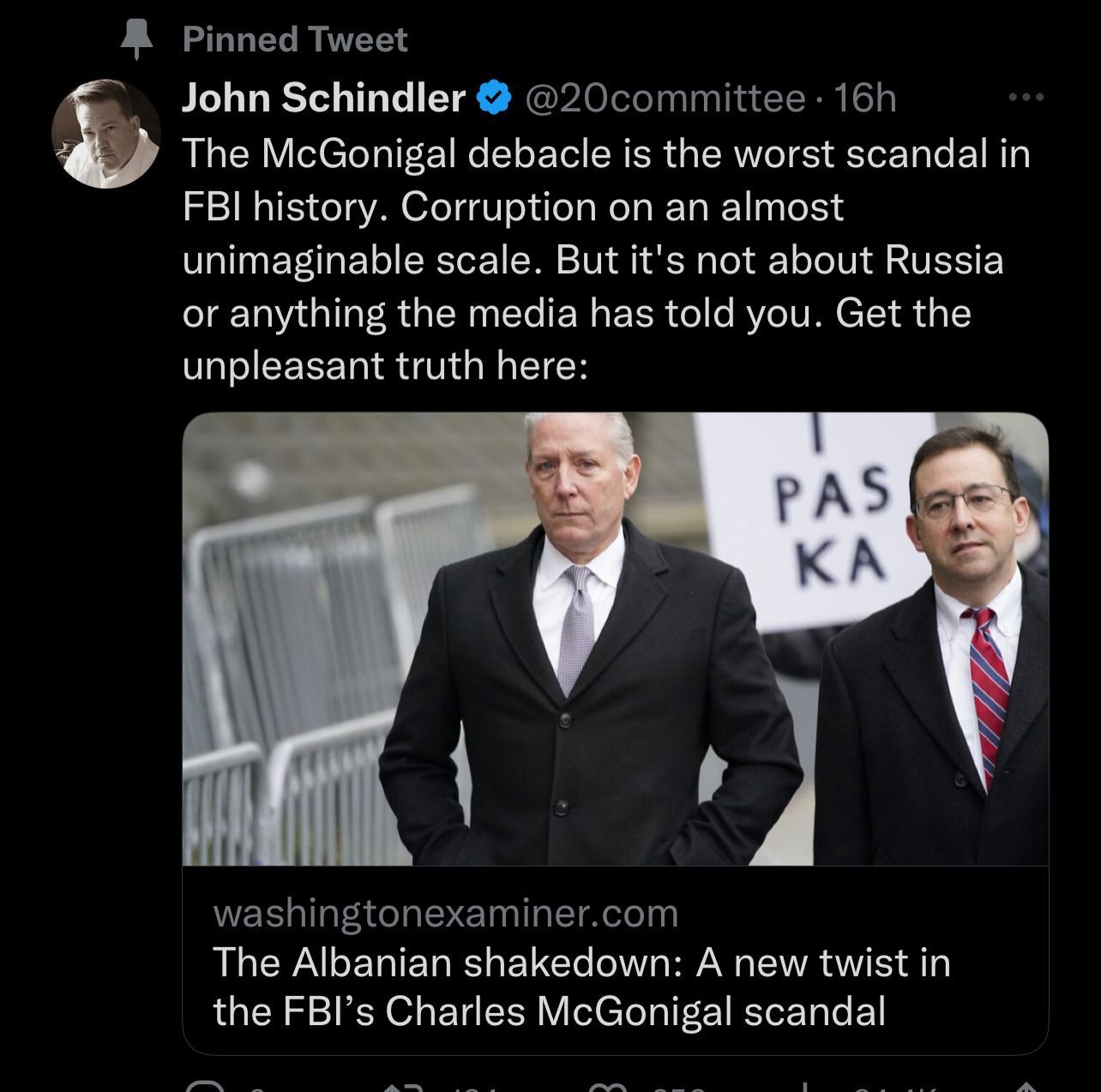Click the reply speech-bubble icon
This screenshot has width=1101, height=1092.
pyautogui.click(x=204, y=1087)
